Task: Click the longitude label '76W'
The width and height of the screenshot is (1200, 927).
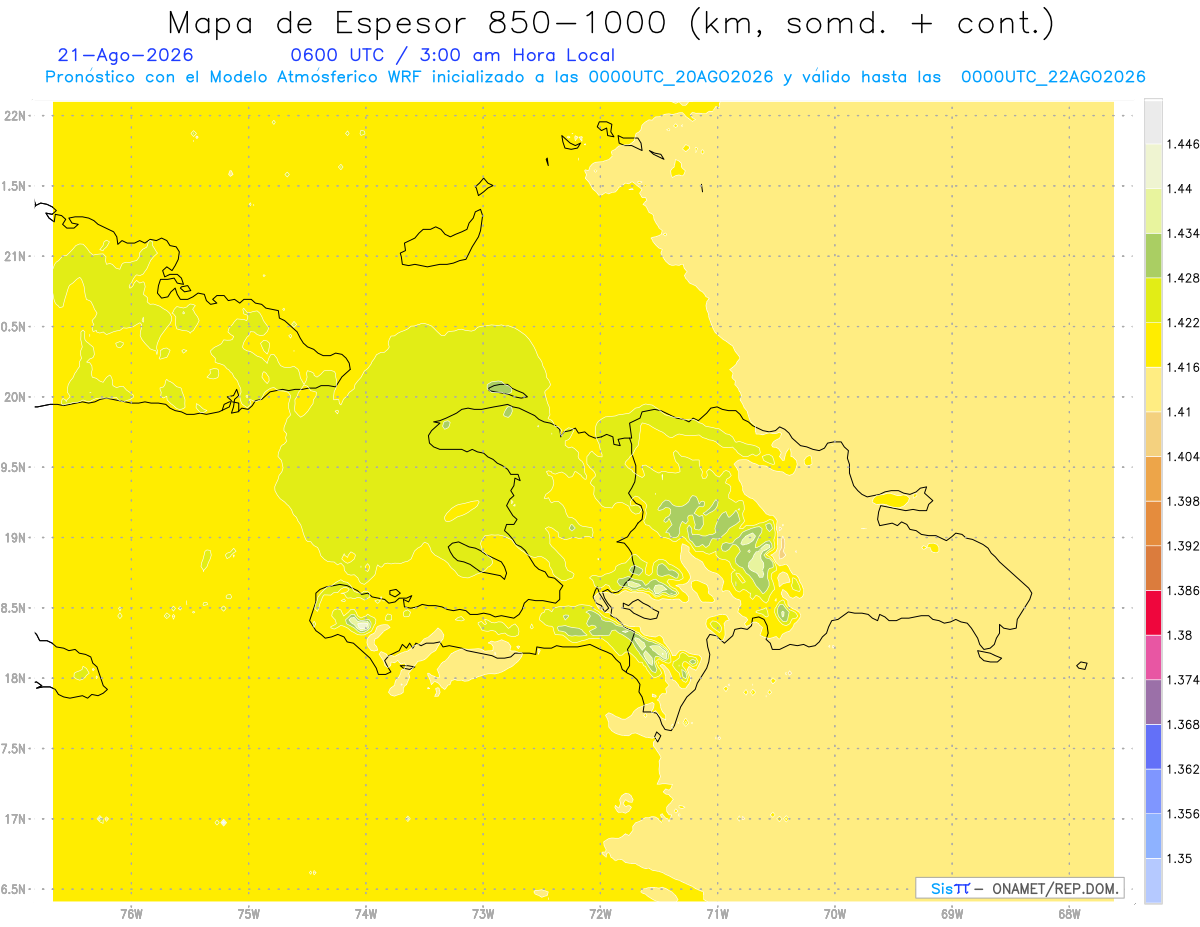Action: coord(131,914)
